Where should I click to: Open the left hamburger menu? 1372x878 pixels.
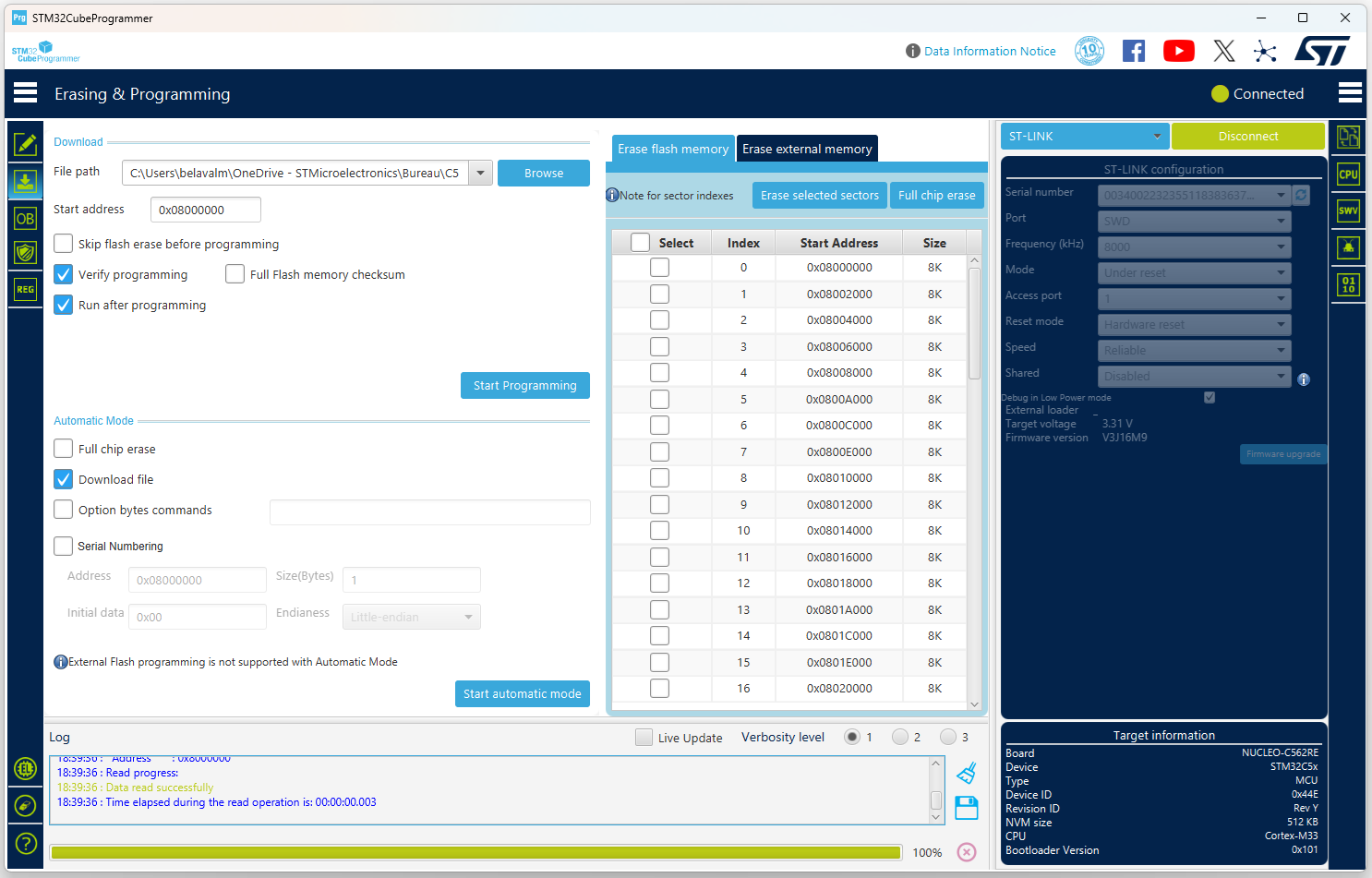(x=26, y=93)
